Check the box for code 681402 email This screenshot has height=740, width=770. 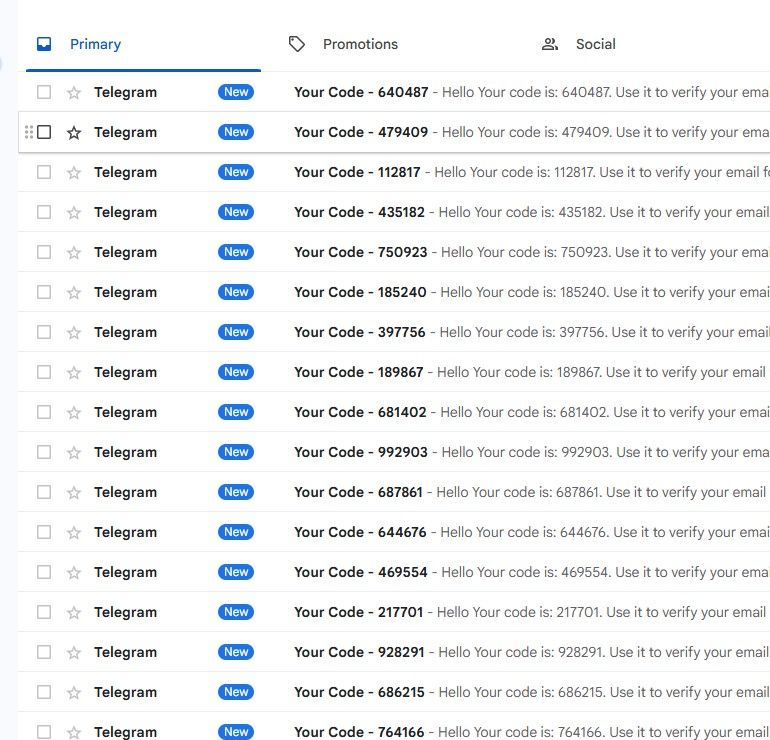tap(44, 412)
